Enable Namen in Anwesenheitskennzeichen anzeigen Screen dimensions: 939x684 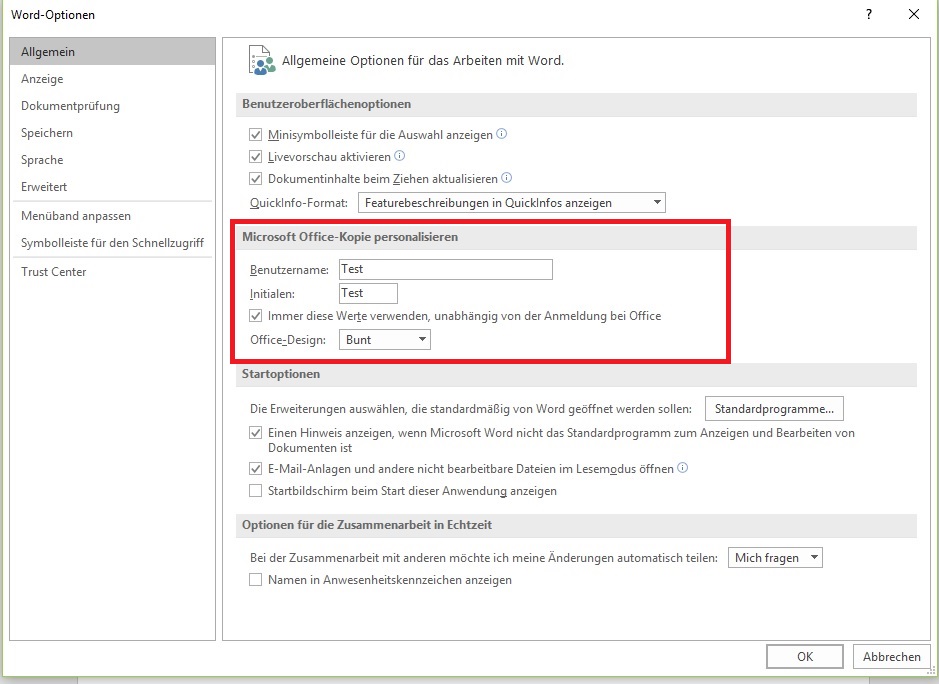pyautogui.click(x=256, y=580)
